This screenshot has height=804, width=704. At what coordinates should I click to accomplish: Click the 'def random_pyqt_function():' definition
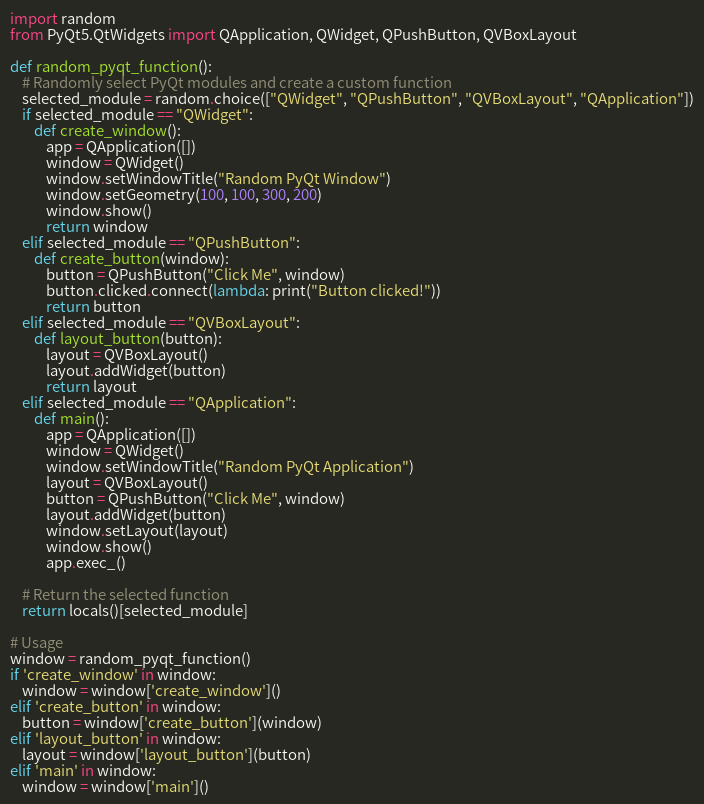pyautogui.click(x=111, y=67)
